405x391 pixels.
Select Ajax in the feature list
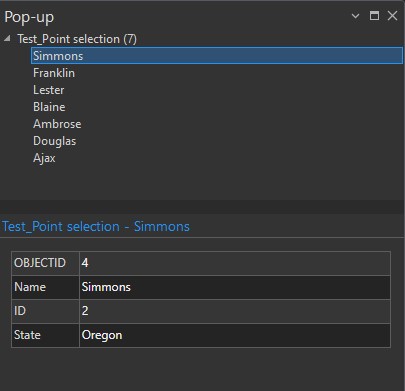pos(44,158)
